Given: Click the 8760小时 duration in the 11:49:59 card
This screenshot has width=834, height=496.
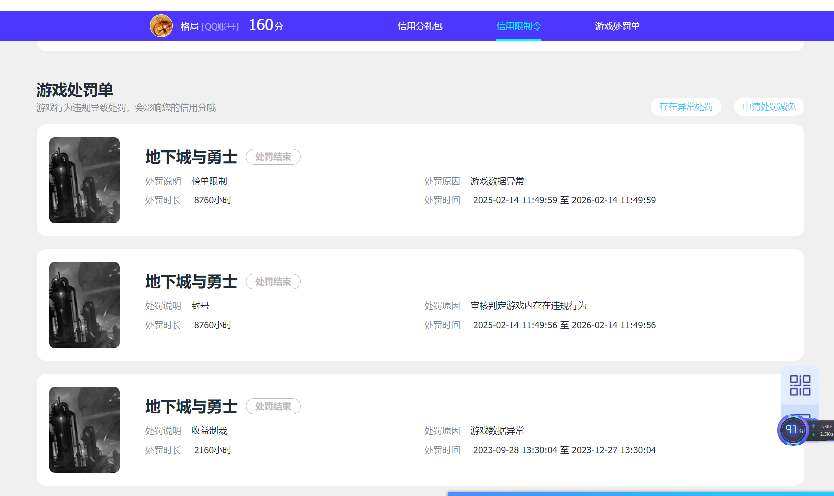Looking at the screenshot, I should click(x=212, y=200).
